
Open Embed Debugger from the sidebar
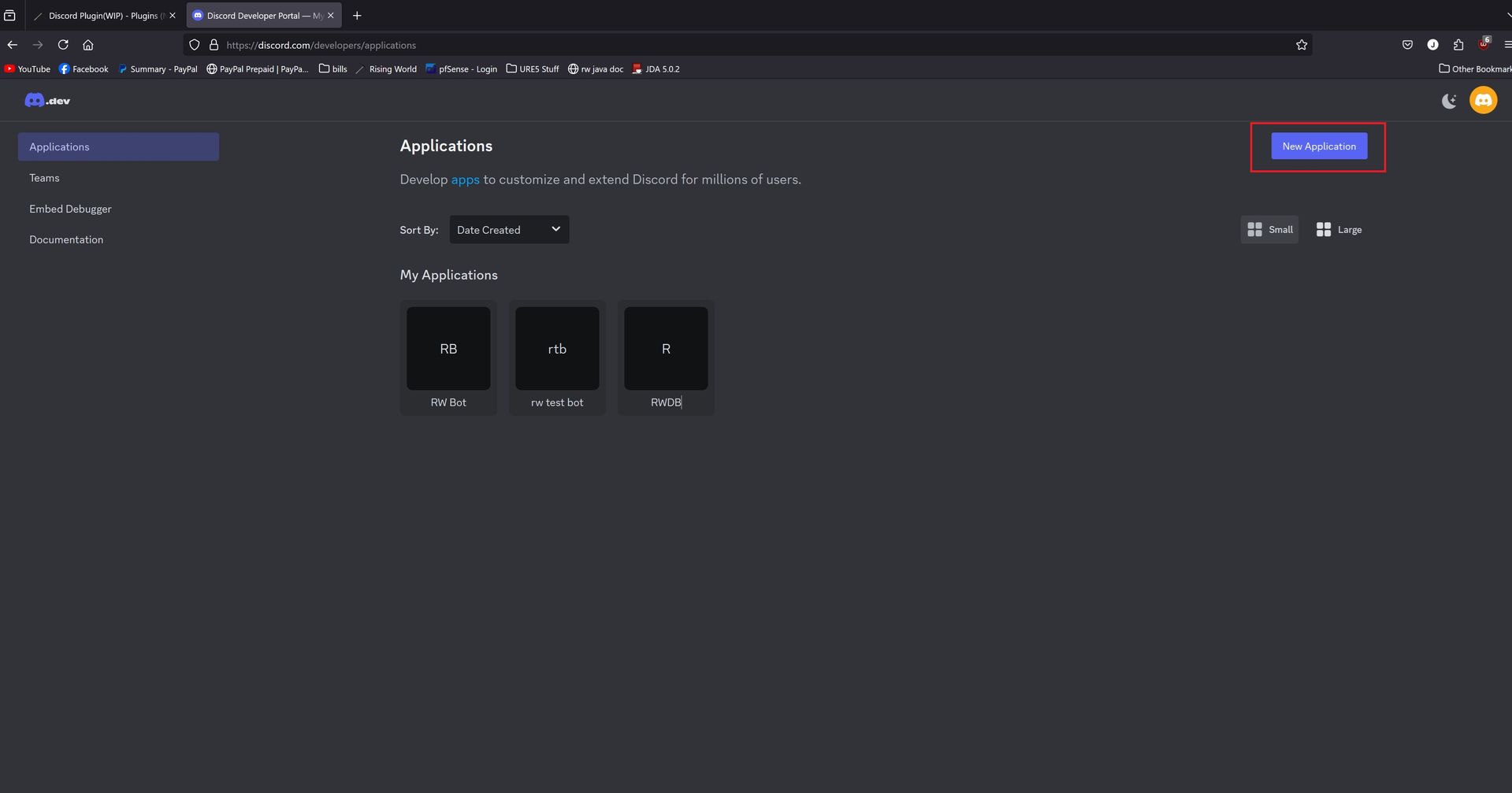tap(70, 209)
